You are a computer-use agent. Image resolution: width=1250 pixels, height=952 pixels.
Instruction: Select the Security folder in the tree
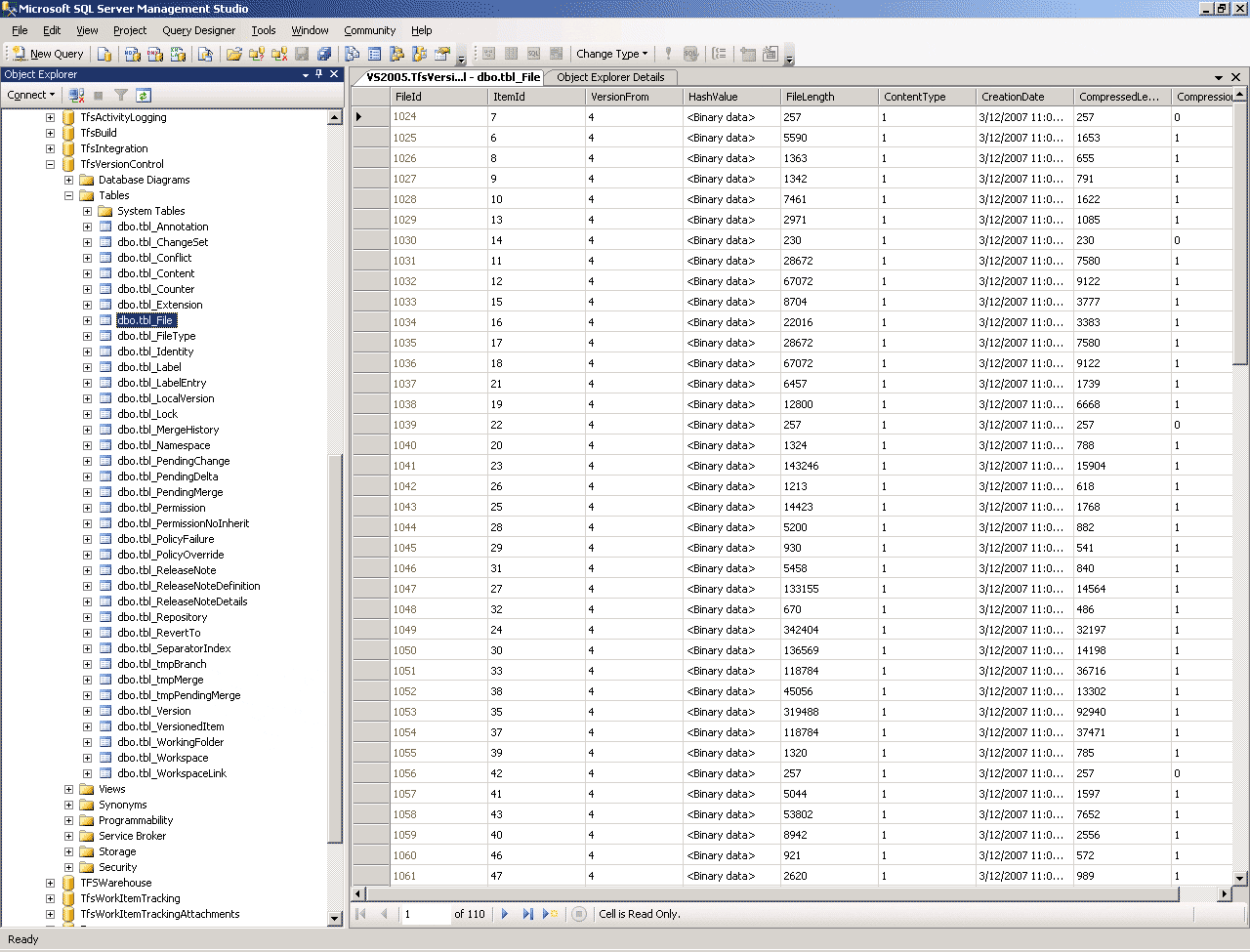point(117,867)
